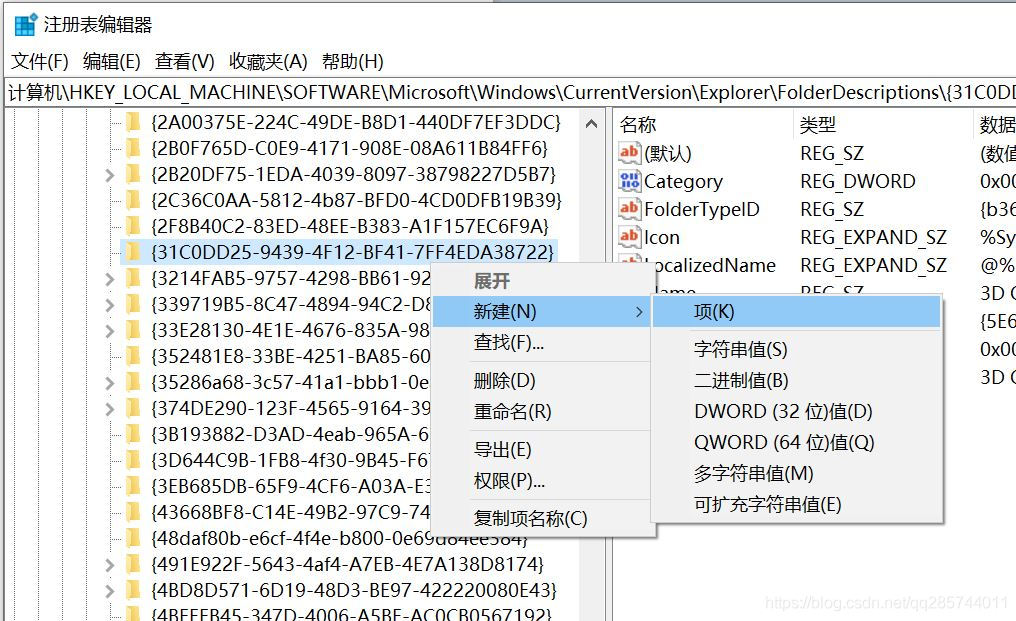Select folder icon of {2B0F765D-C0E9-4171-908E-08A611B84FF6}
This screenshot has width=1016, height=621.
click(x=133, y=148)
